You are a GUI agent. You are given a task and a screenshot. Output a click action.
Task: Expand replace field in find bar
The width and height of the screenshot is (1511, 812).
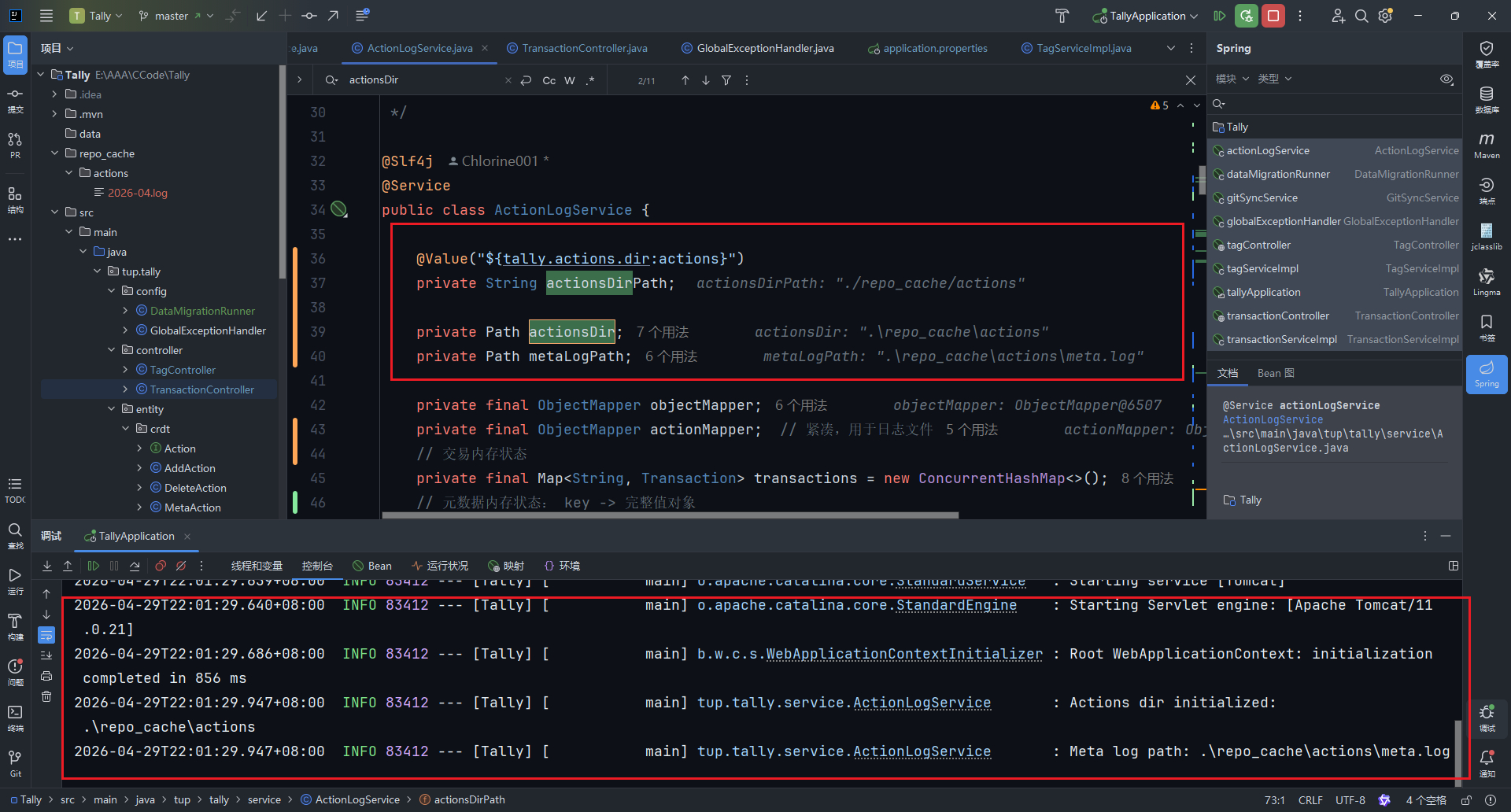pos(299,79)
